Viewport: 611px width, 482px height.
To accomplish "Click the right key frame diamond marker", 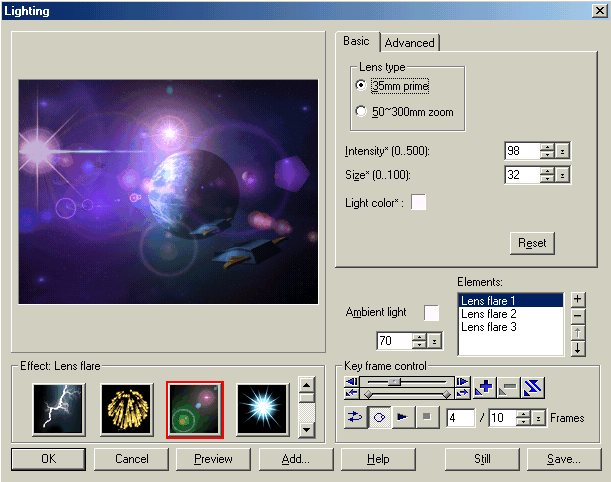I will click(447, 395).
